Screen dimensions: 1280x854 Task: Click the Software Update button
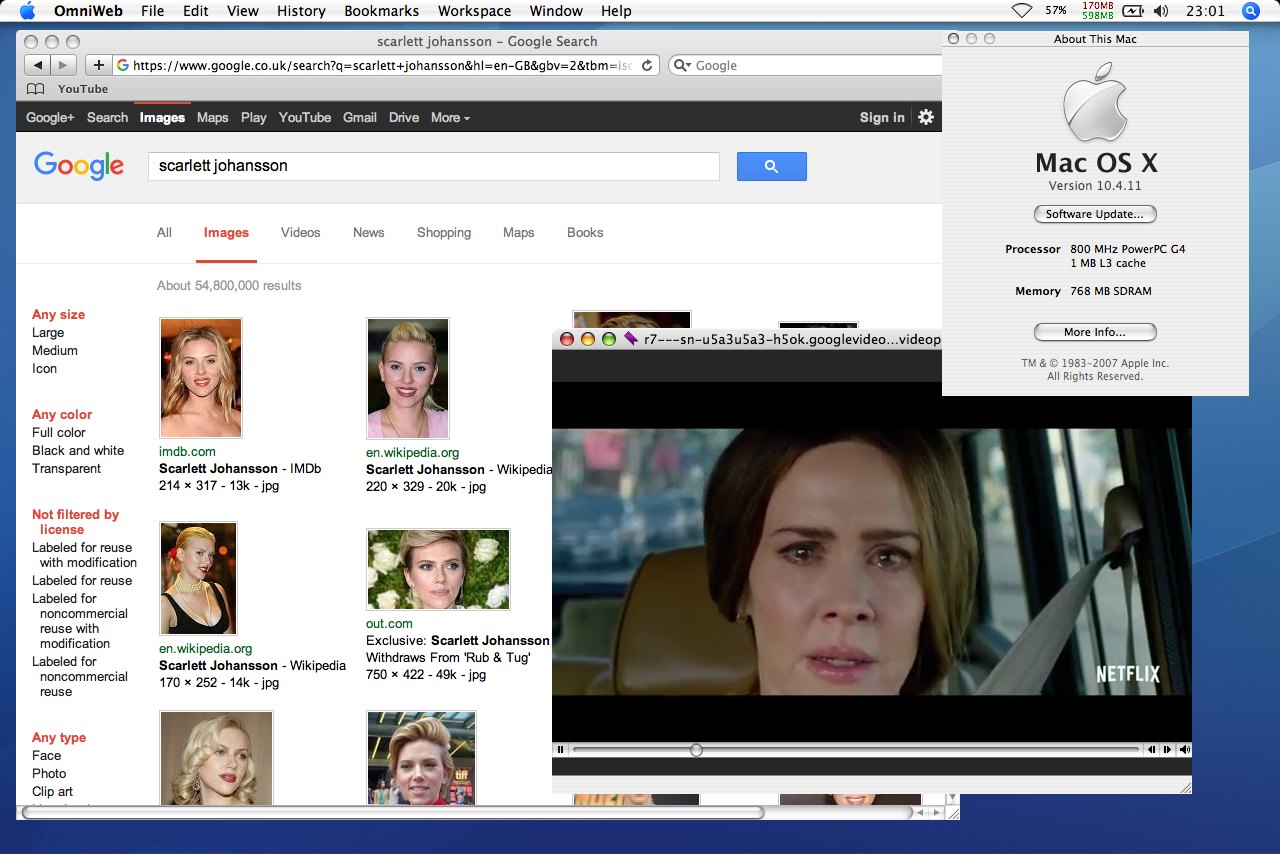coord(1095,214)
